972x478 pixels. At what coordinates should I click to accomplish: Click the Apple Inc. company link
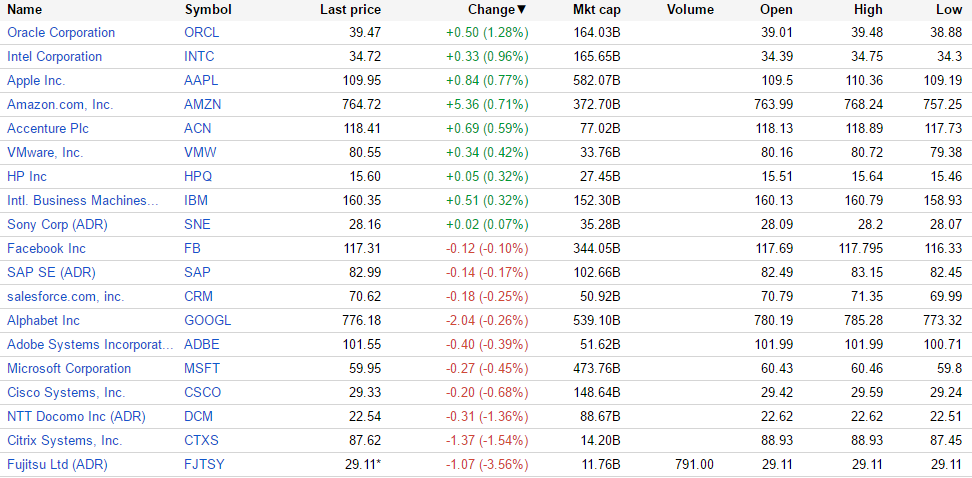click(x=36, y=81)
